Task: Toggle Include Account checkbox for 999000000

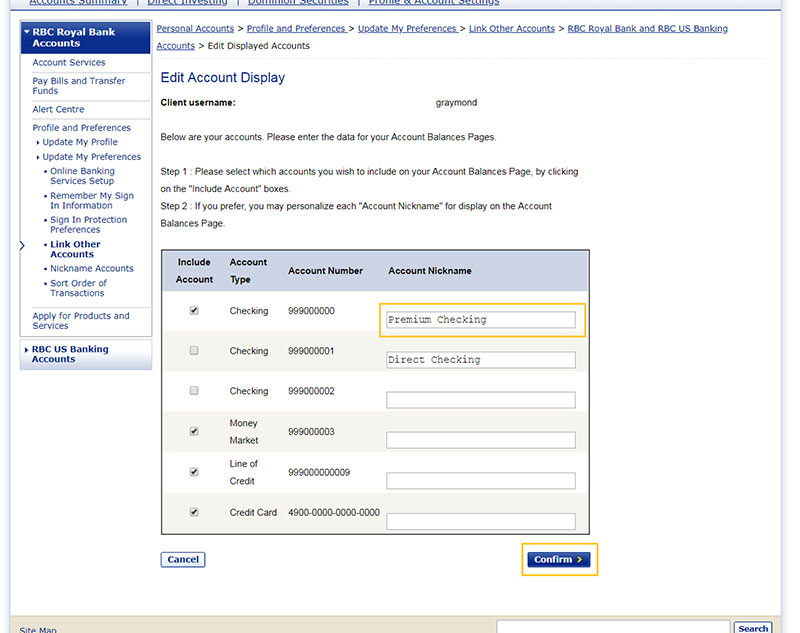Action: [x=194, y=310]
